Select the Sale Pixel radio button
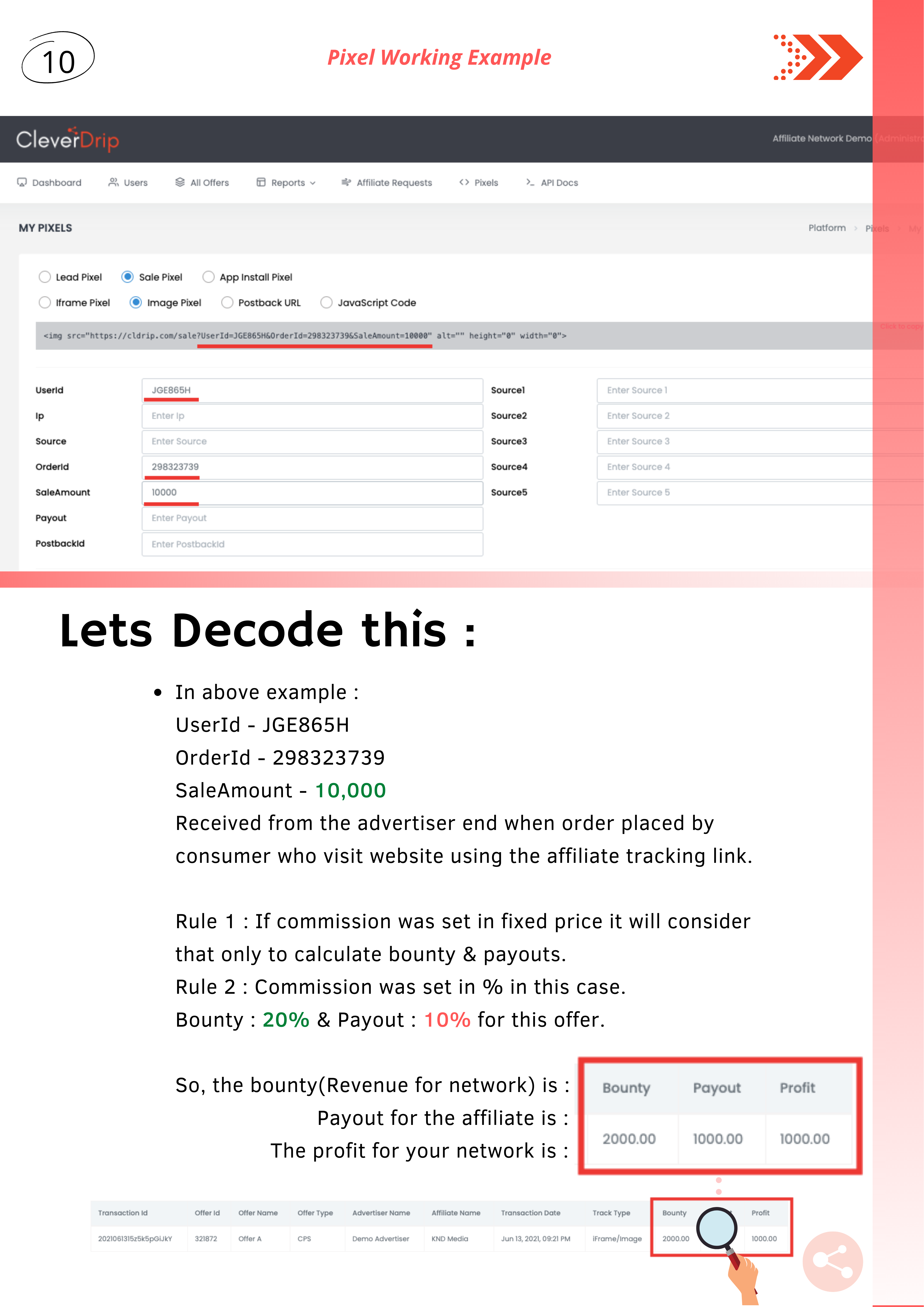This screenshot has height=1307, width=924. (x=127, y=277)
